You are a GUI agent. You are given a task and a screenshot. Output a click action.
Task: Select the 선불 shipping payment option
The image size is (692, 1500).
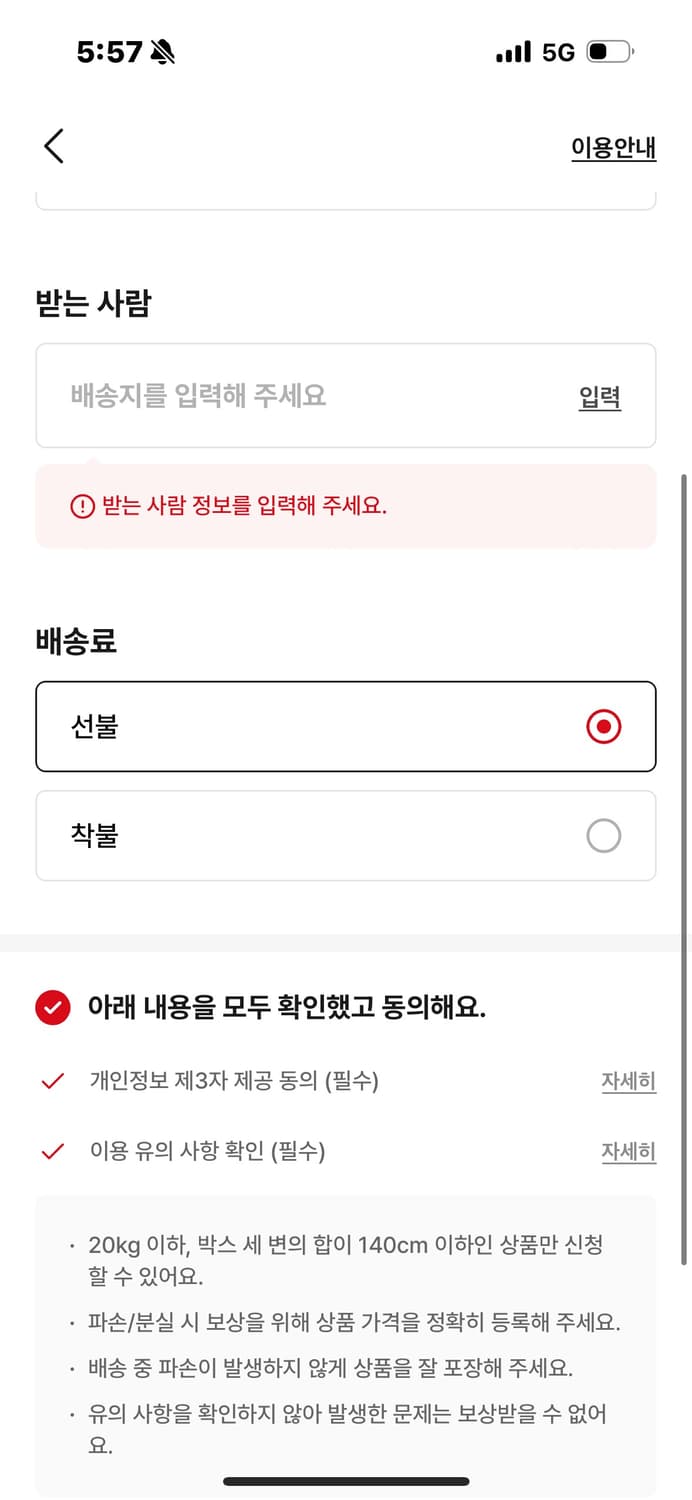point(345,727)
